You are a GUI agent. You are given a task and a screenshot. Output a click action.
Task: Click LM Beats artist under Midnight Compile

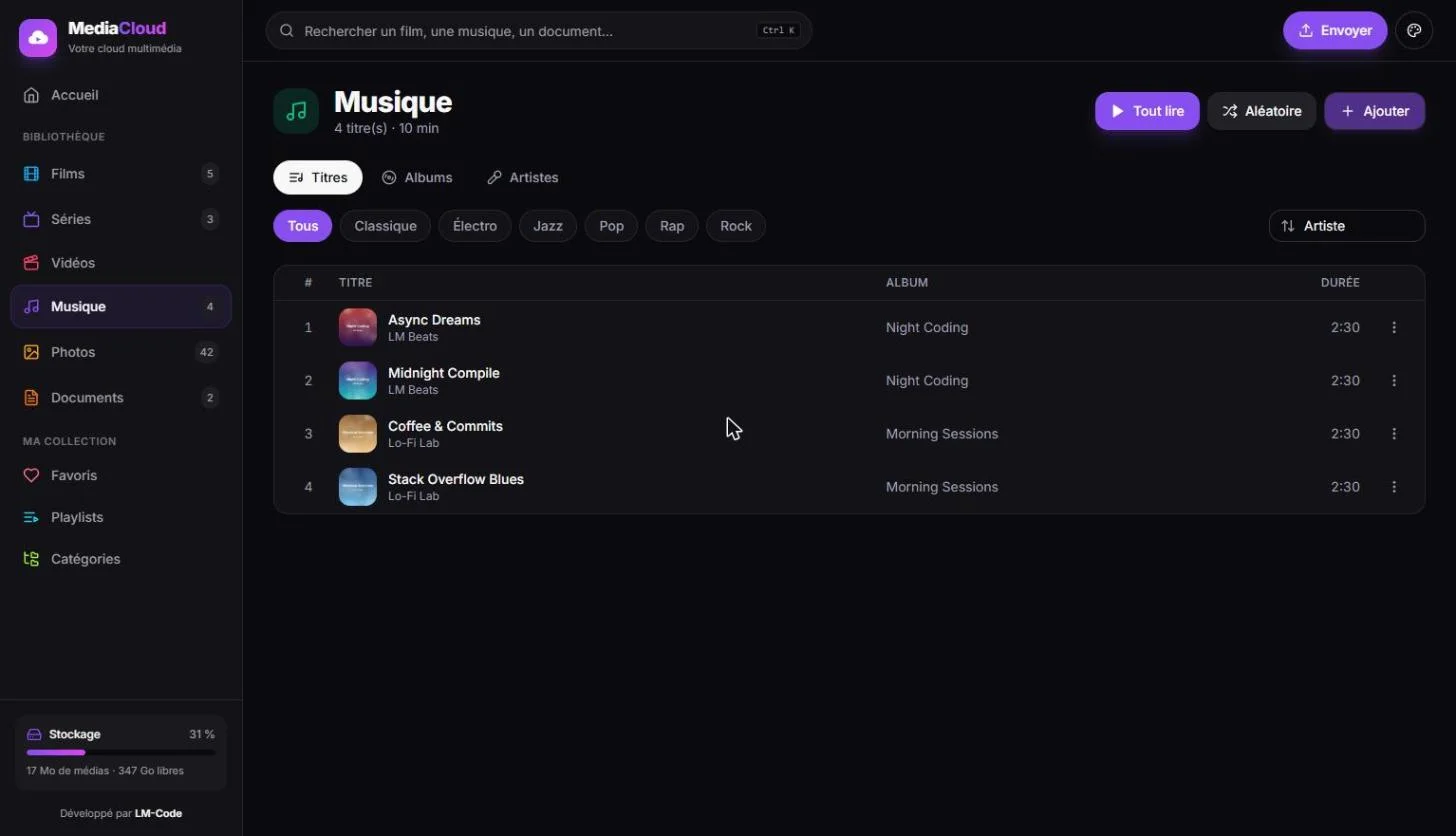click(x=413, y=390)
